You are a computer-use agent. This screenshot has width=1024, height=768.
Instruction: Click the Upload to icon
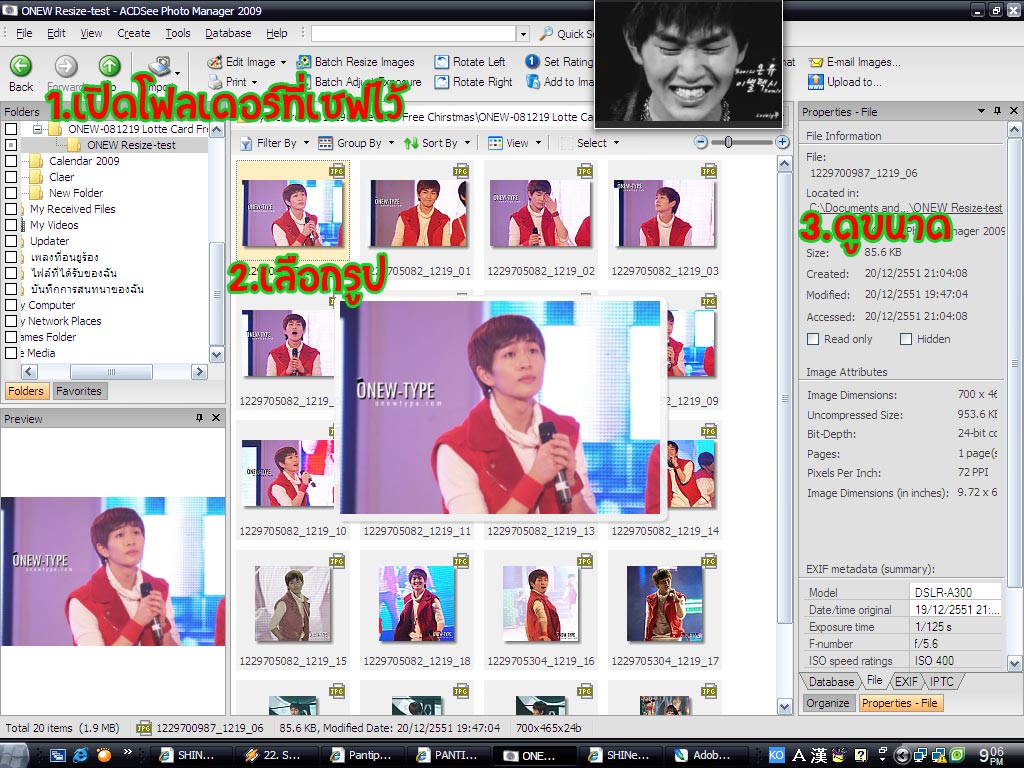tap(816, 82)
